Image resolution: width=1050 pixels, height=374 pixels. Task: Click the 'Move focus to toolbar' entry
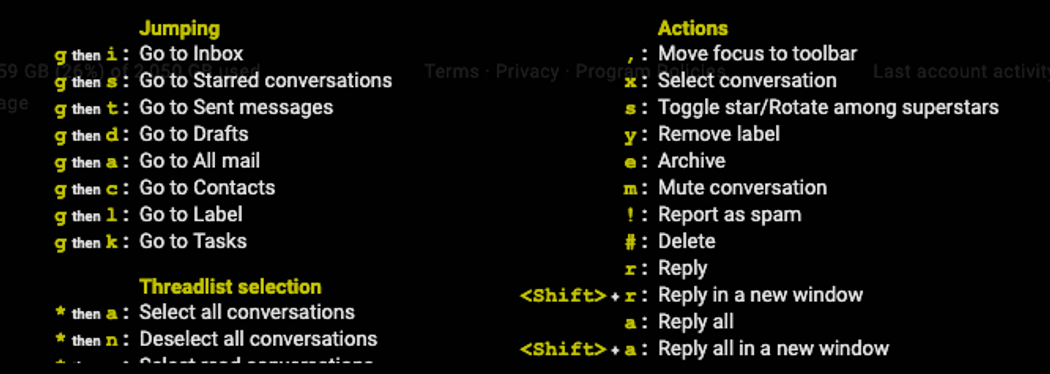pos(758,54)
